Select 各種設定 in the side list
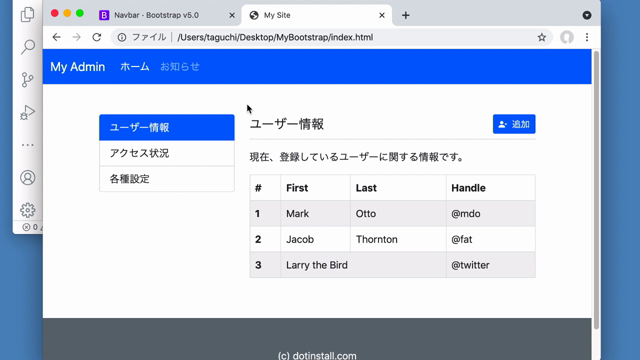The image size is (640, 360). pos(167,179)
